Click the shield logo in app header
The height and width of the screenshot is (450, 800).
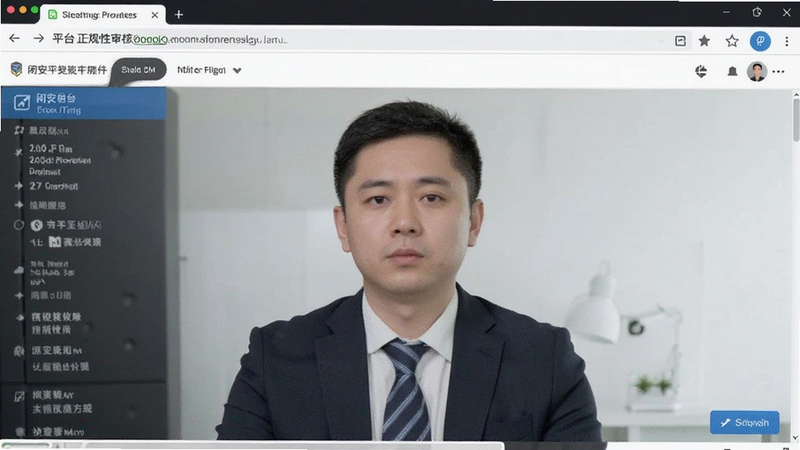pos(16,69)
